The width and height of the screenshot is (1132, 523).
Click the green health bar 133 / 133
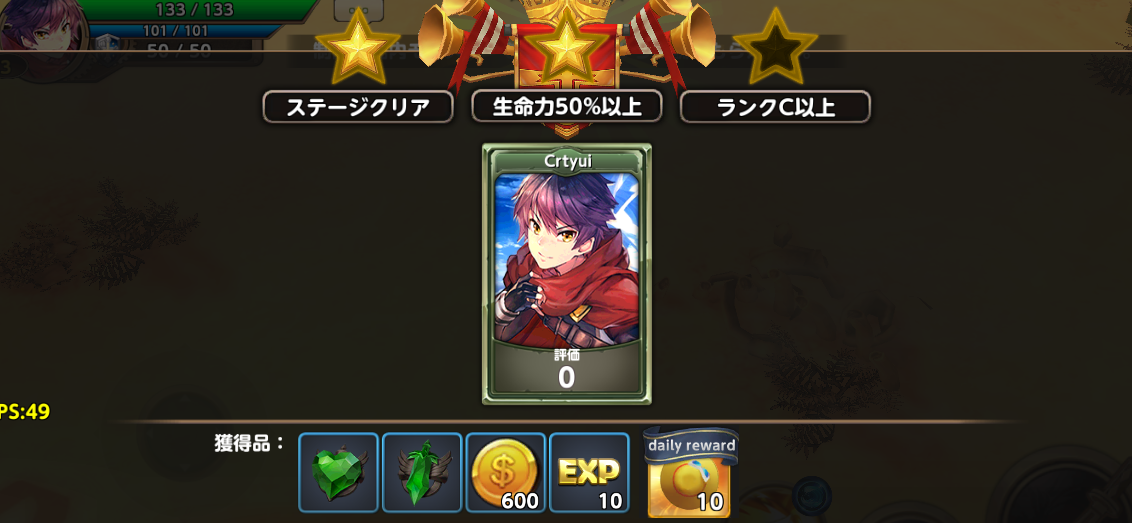[x=193, y=10]
